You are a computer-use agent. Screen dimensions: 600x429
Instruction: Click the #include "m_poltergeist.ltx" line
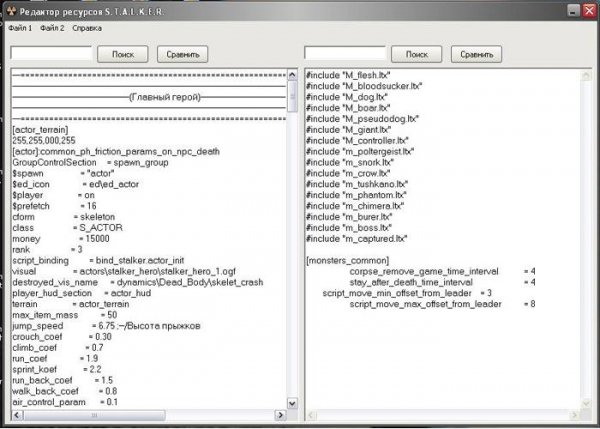[360, 152]
